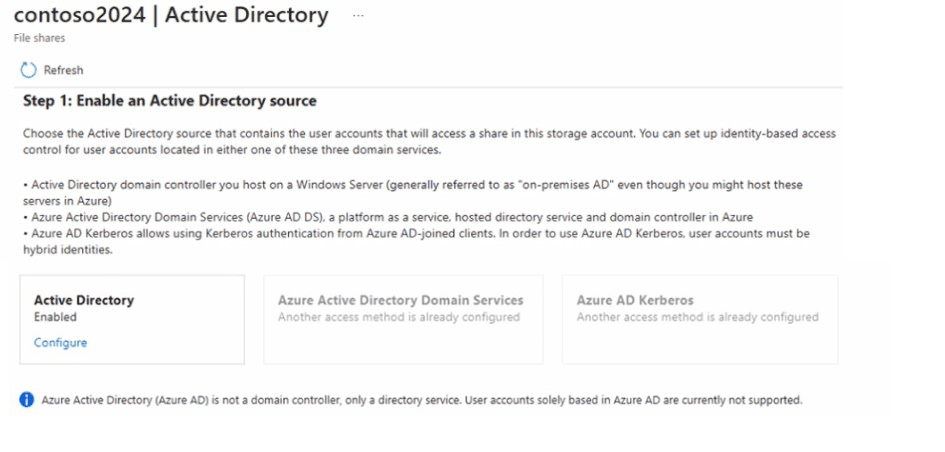Image resolution: width=945 pixels, height=452 pixels.
Task: Open the ellipsis more options menu
Action: coord(358,17)
